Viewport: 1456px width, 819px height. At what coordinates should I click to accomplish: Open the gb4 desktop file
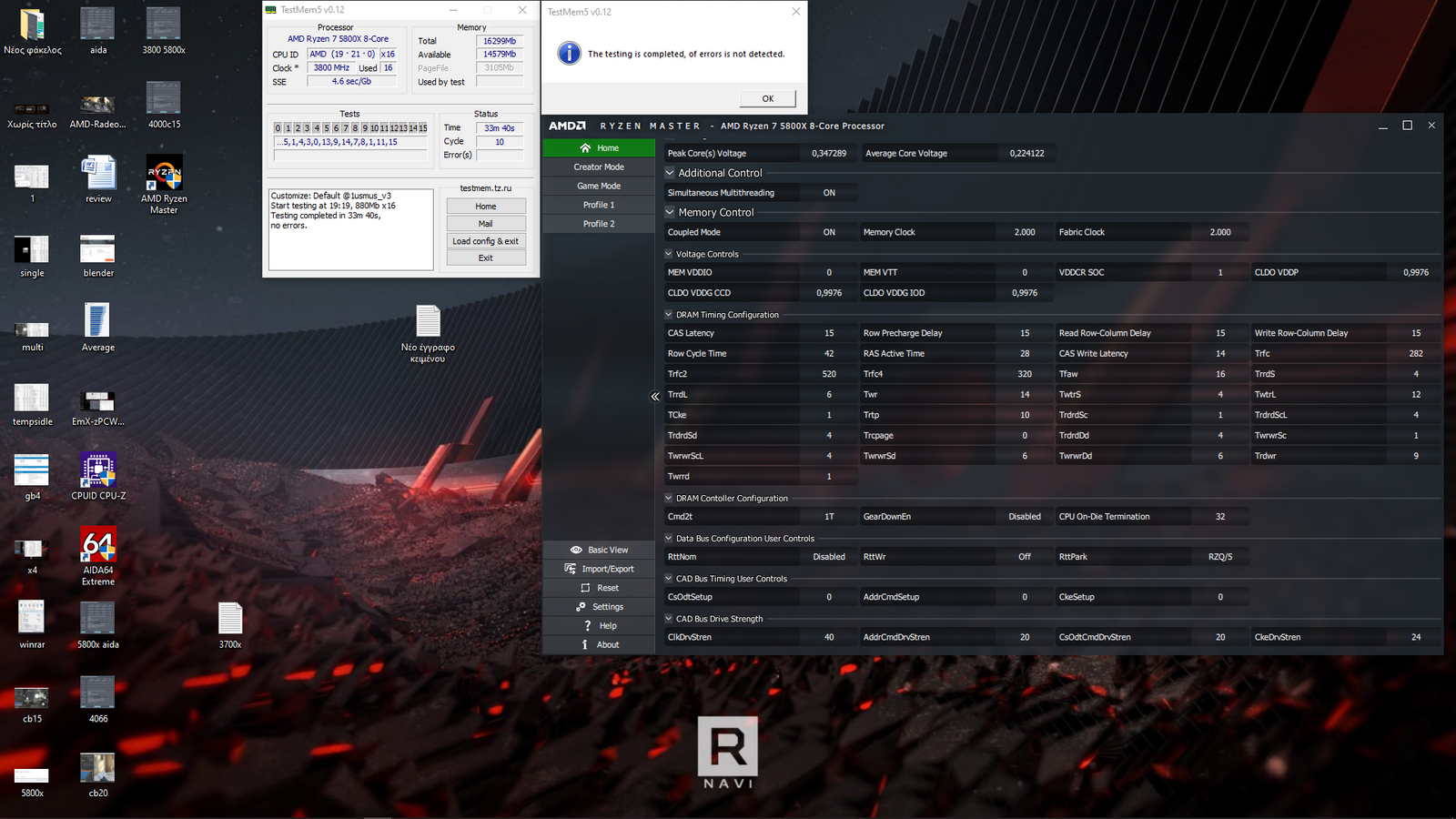pyautogui.click(x=33, y=478)
